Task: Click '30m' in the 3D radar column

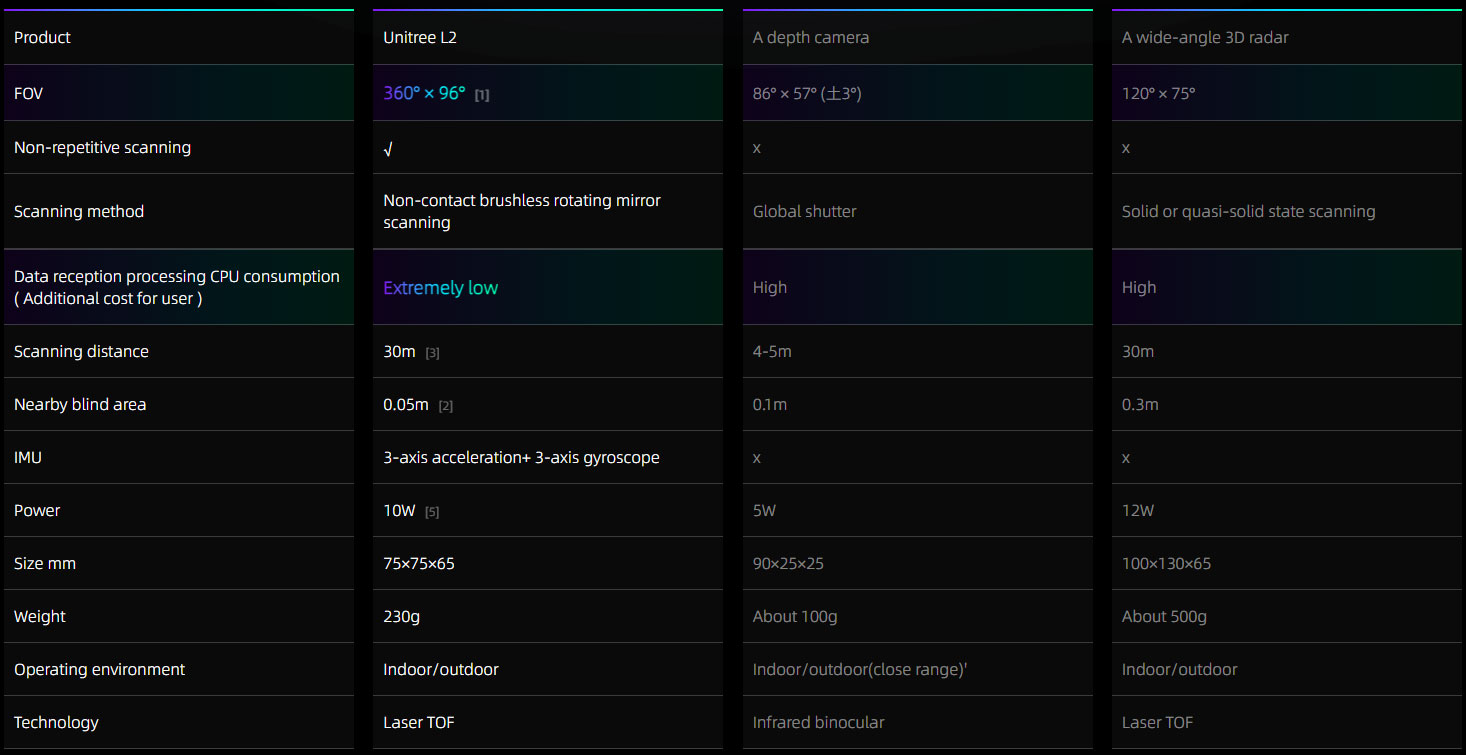Action: click(x=1138, y=352)
